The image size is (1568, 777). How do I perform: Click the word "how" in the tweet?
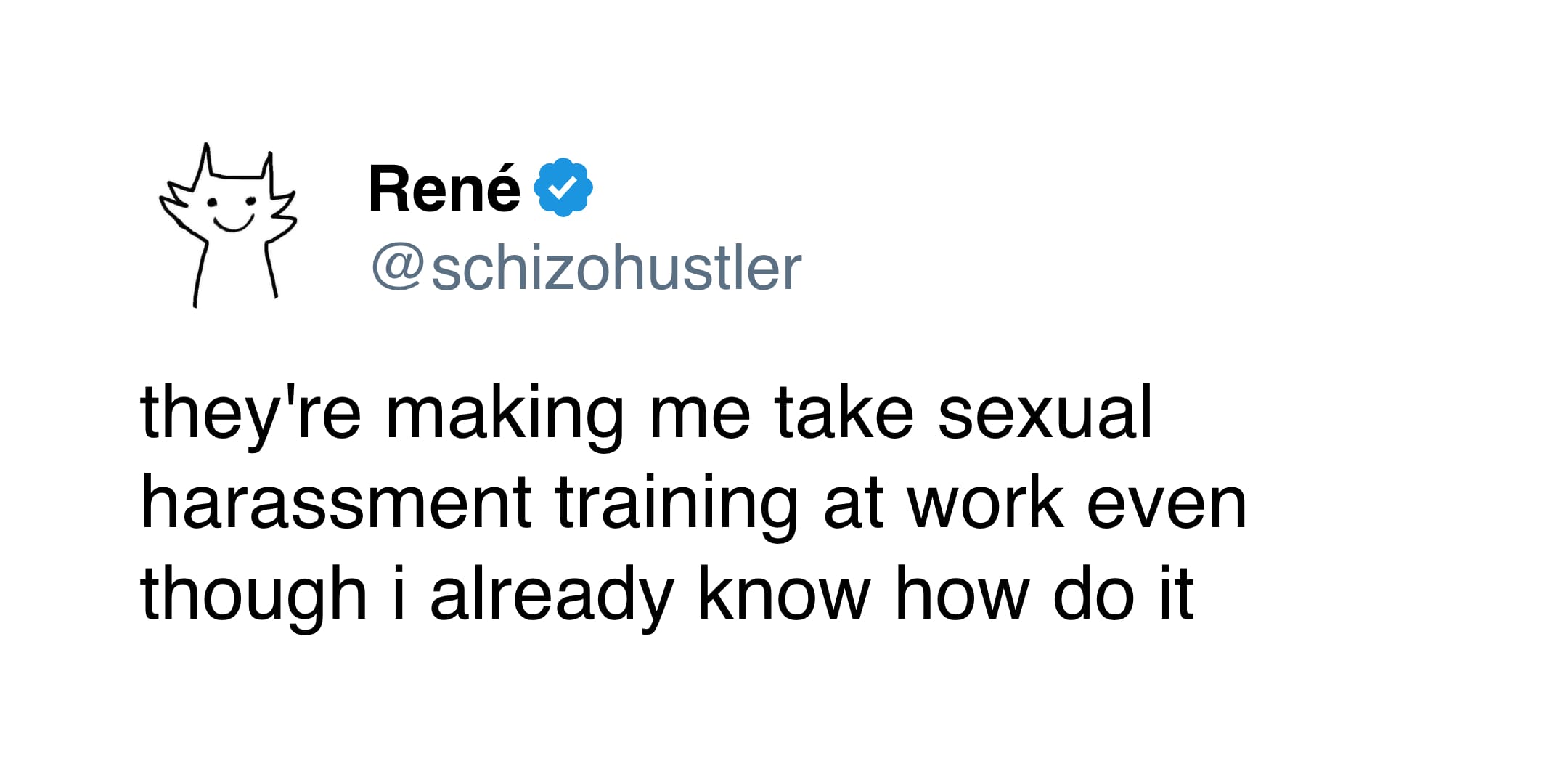[963, 595]
